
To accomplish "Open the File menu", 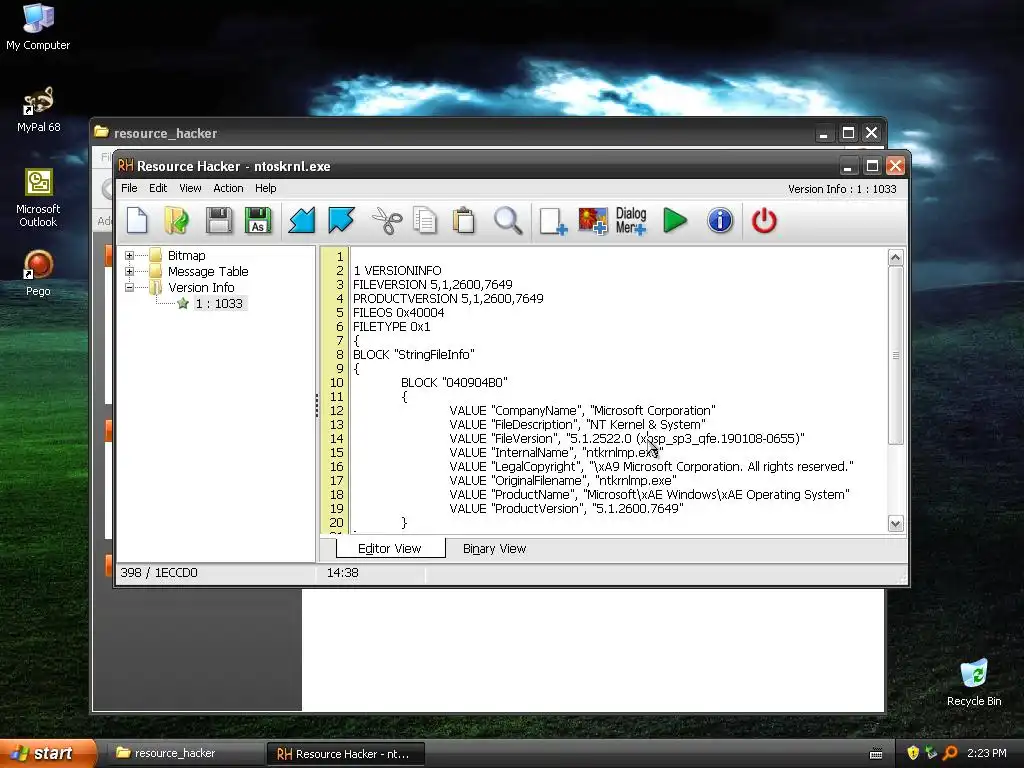I will click(x=129, y=188).
